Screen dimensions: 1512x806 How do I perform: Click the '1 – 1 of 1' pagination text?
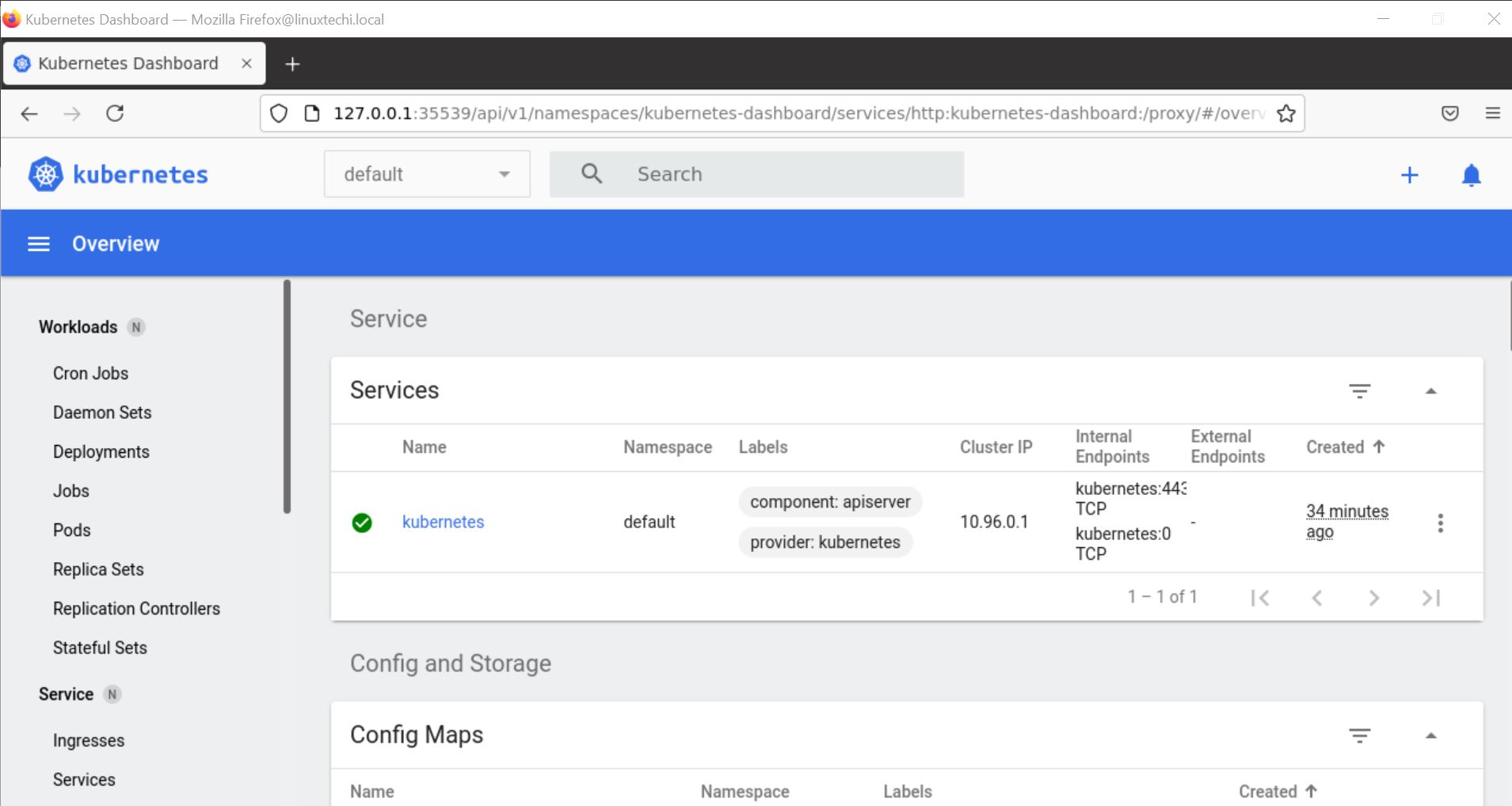1163,597
